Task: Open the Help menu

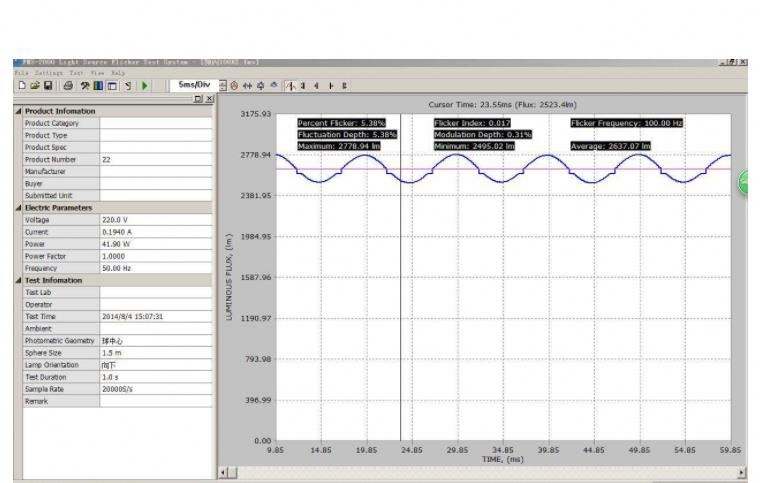Action: pos(118,73)
